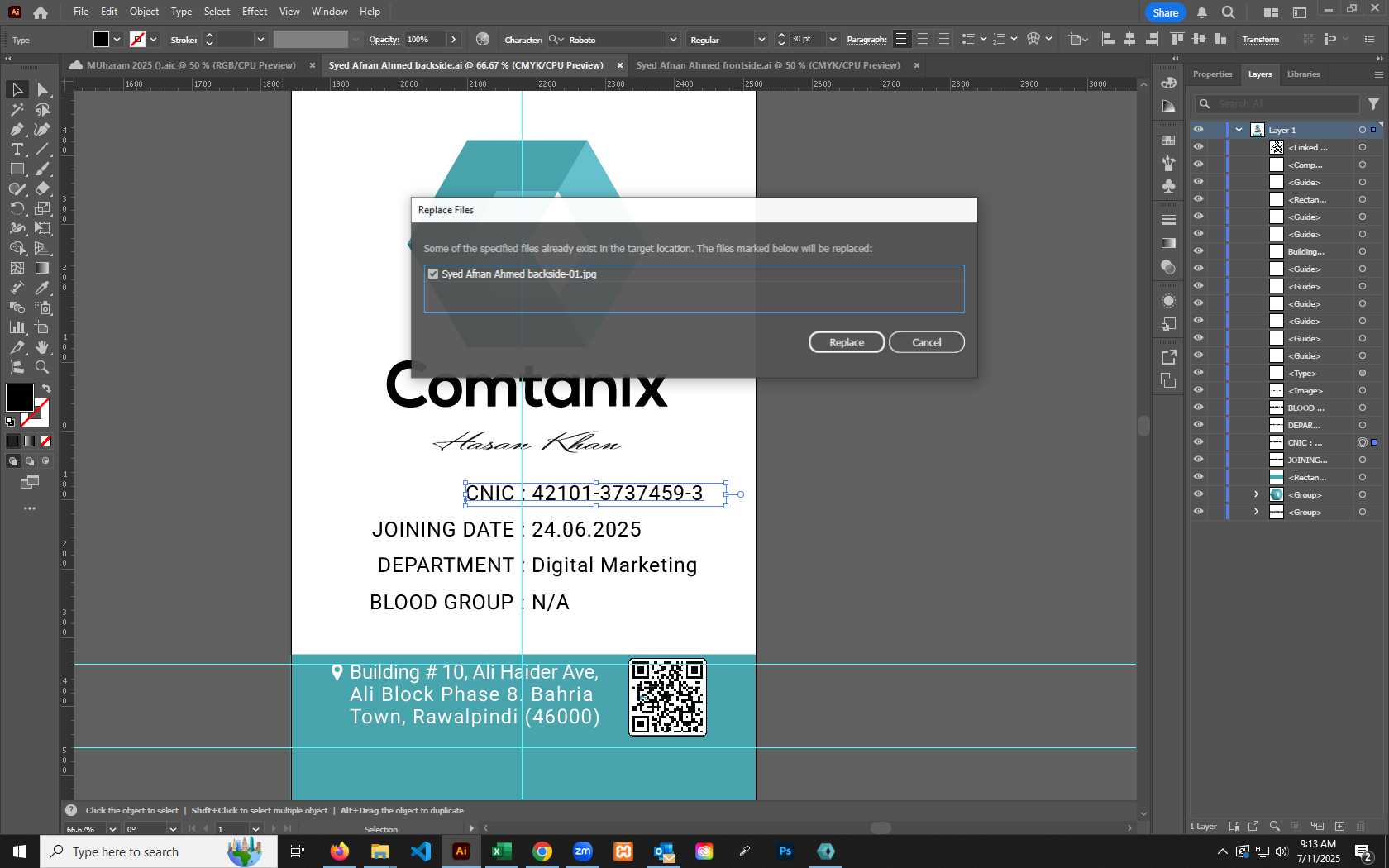Viewport: 1389px width, 868px height.
Task: Expand the first Group sublayer
Action: click(1256, 494)
